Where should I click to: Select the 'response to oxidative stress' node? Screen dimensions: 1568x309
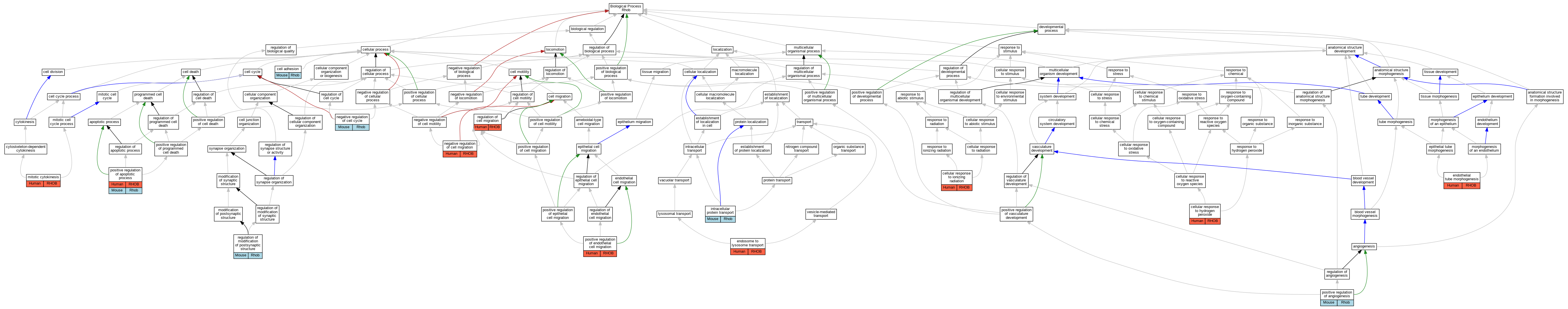(x=1191, y=96)
